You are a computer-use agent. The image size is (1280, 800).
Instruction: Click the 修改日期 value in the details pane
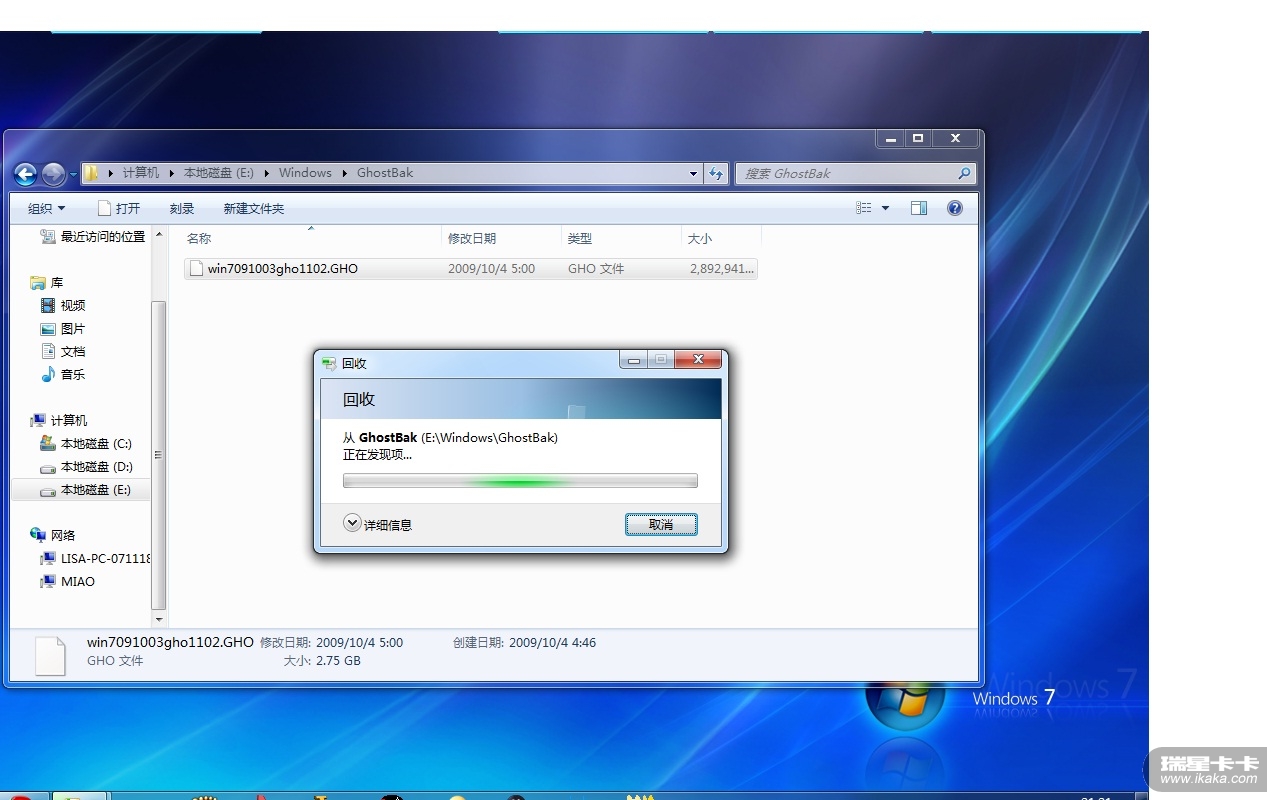(360, 642)
